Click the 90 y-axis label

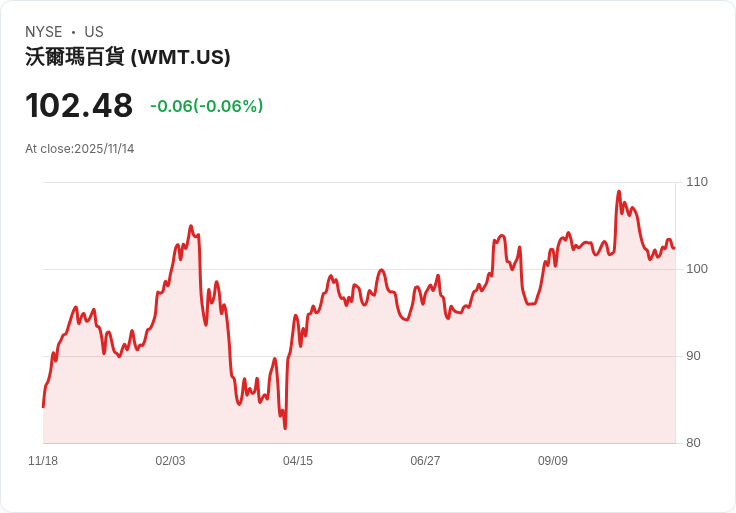click(694, 356)
